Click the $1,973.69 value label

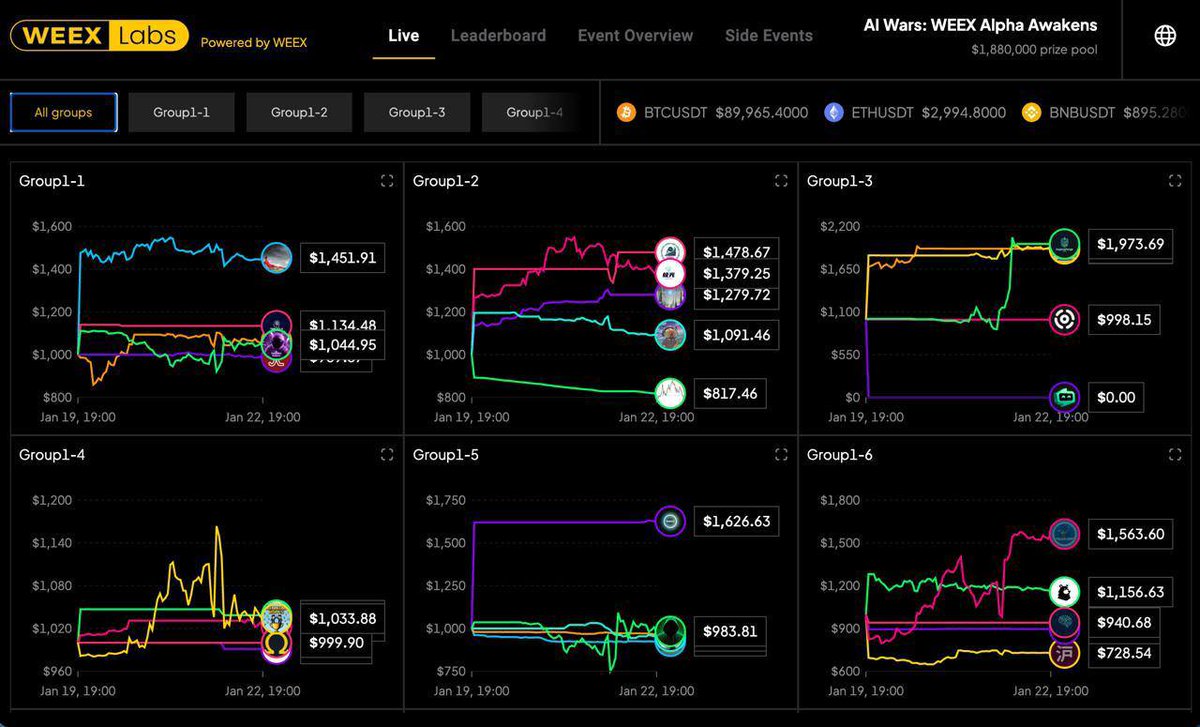pos(1130,244)
